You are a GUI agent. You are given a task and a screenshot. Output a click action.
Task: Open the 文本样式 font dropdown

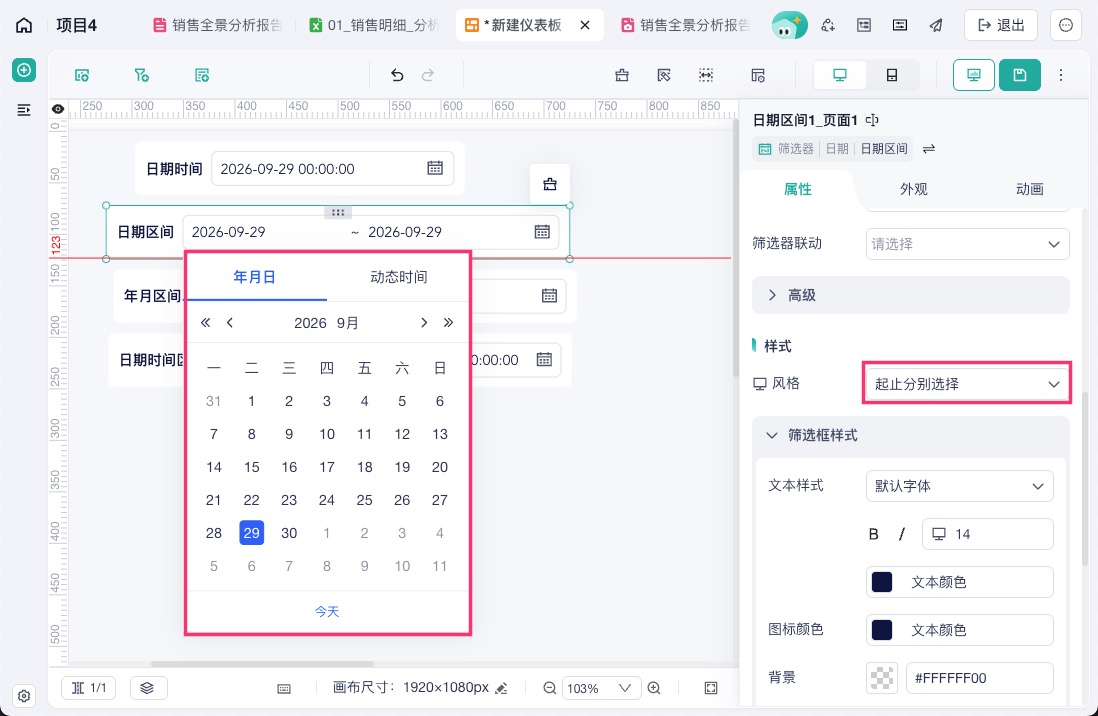point(959,486)
